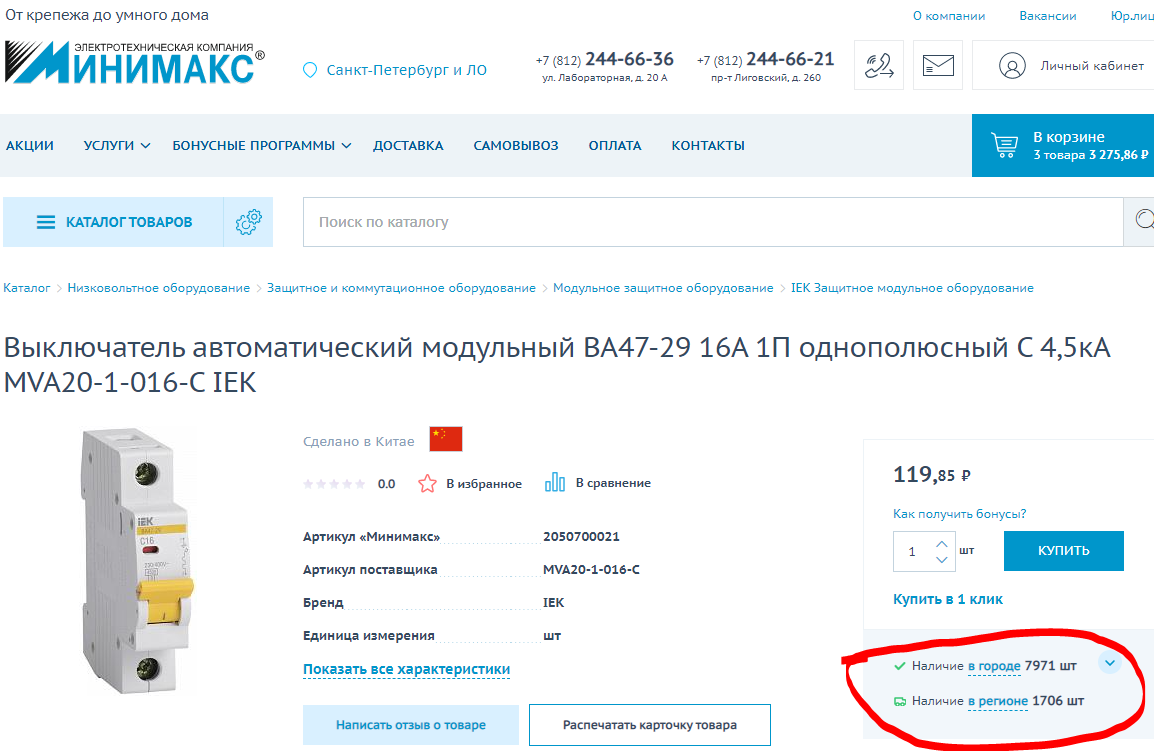This screenshot has height=751, width=1154.
Task: Click the shopping cart icon
Action: pos(1005,145)
